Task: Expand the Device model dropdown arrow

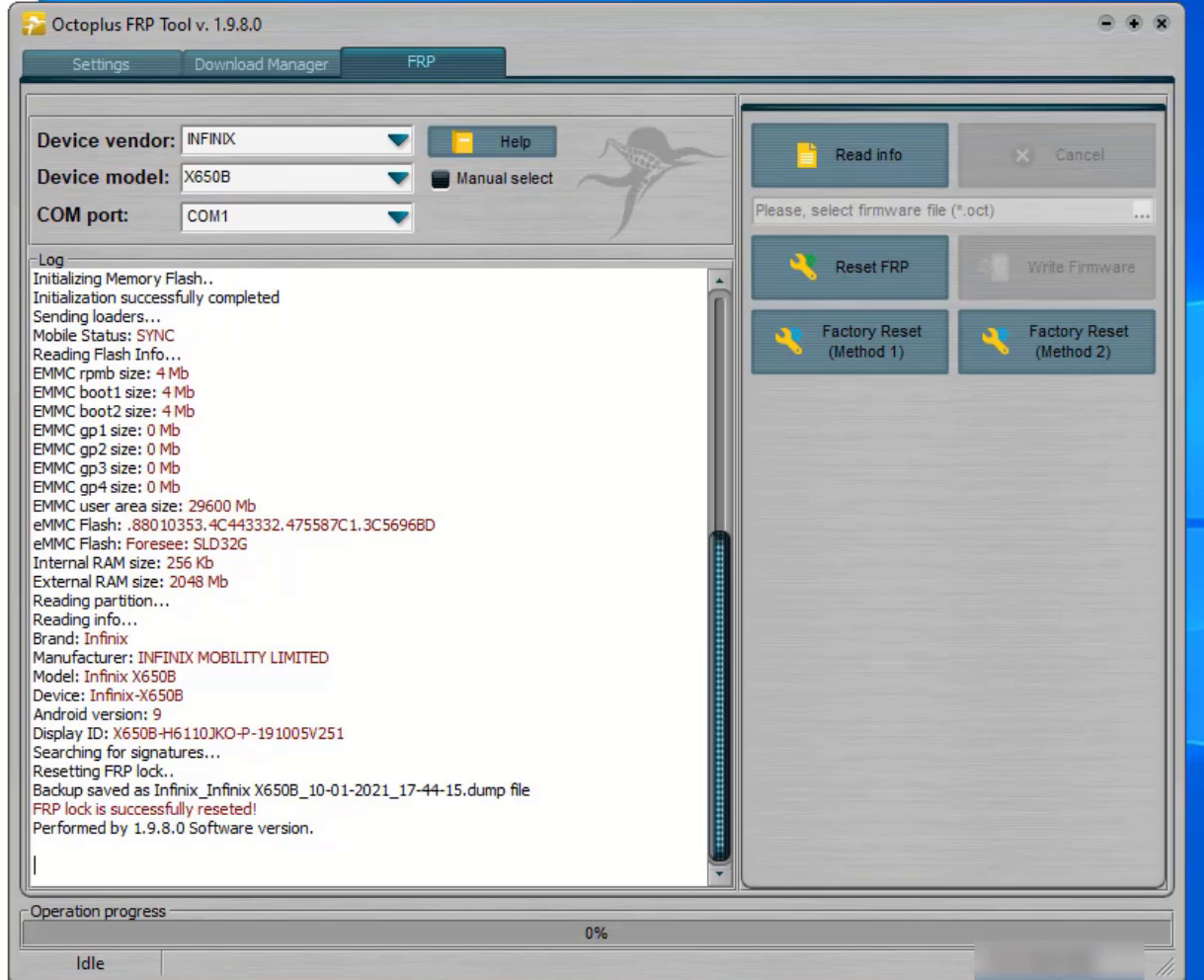Action: click(x=398, y=178)
